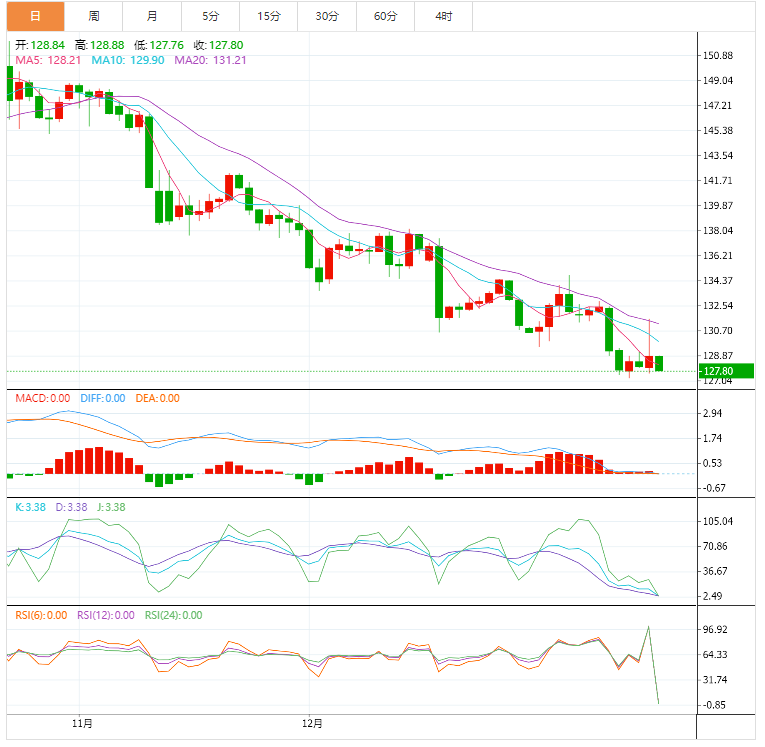Click the DEA: 0.00 label

coord(157,398)
